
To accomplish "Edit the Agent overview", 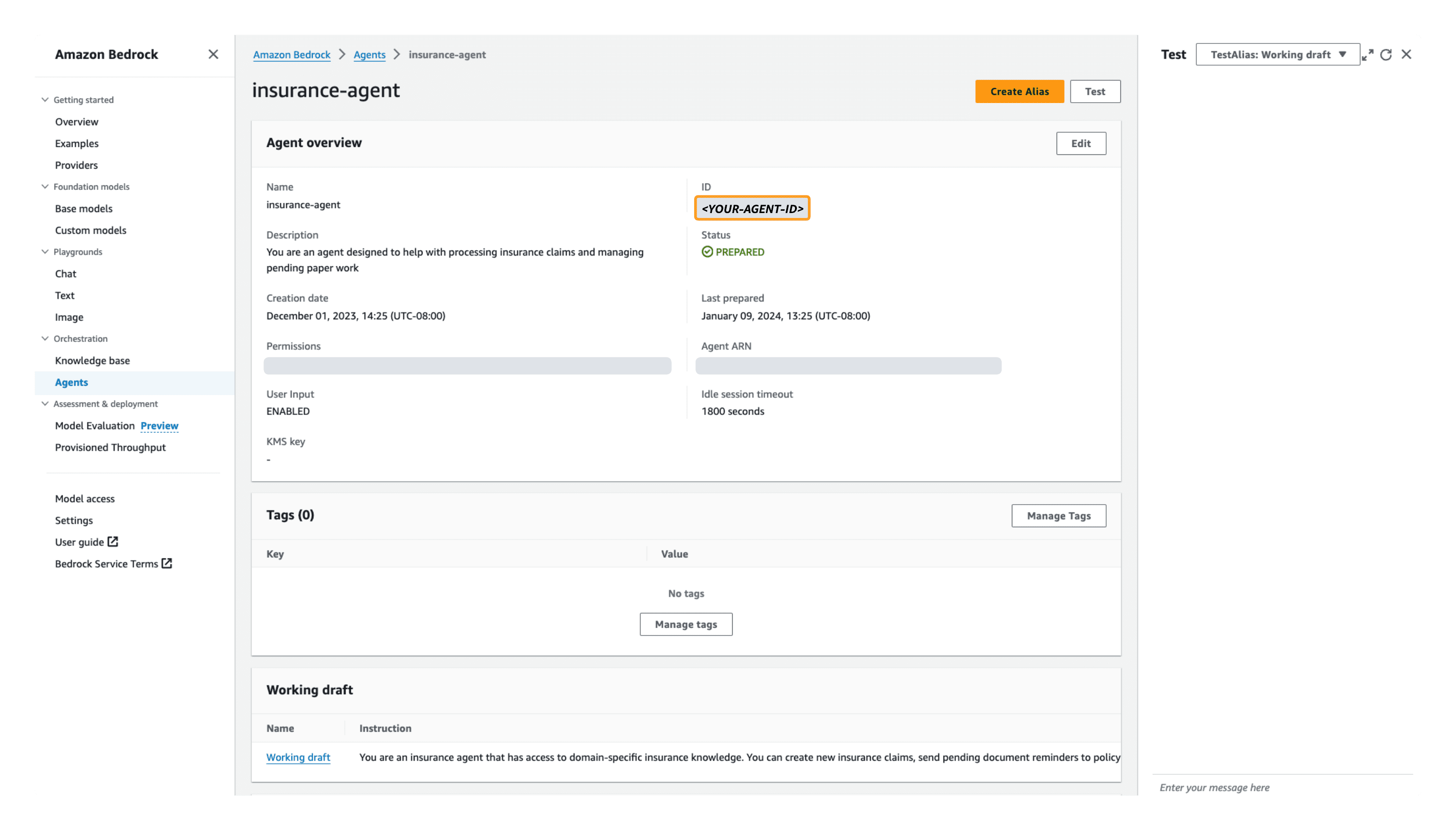I will (x=1080, y=143).
